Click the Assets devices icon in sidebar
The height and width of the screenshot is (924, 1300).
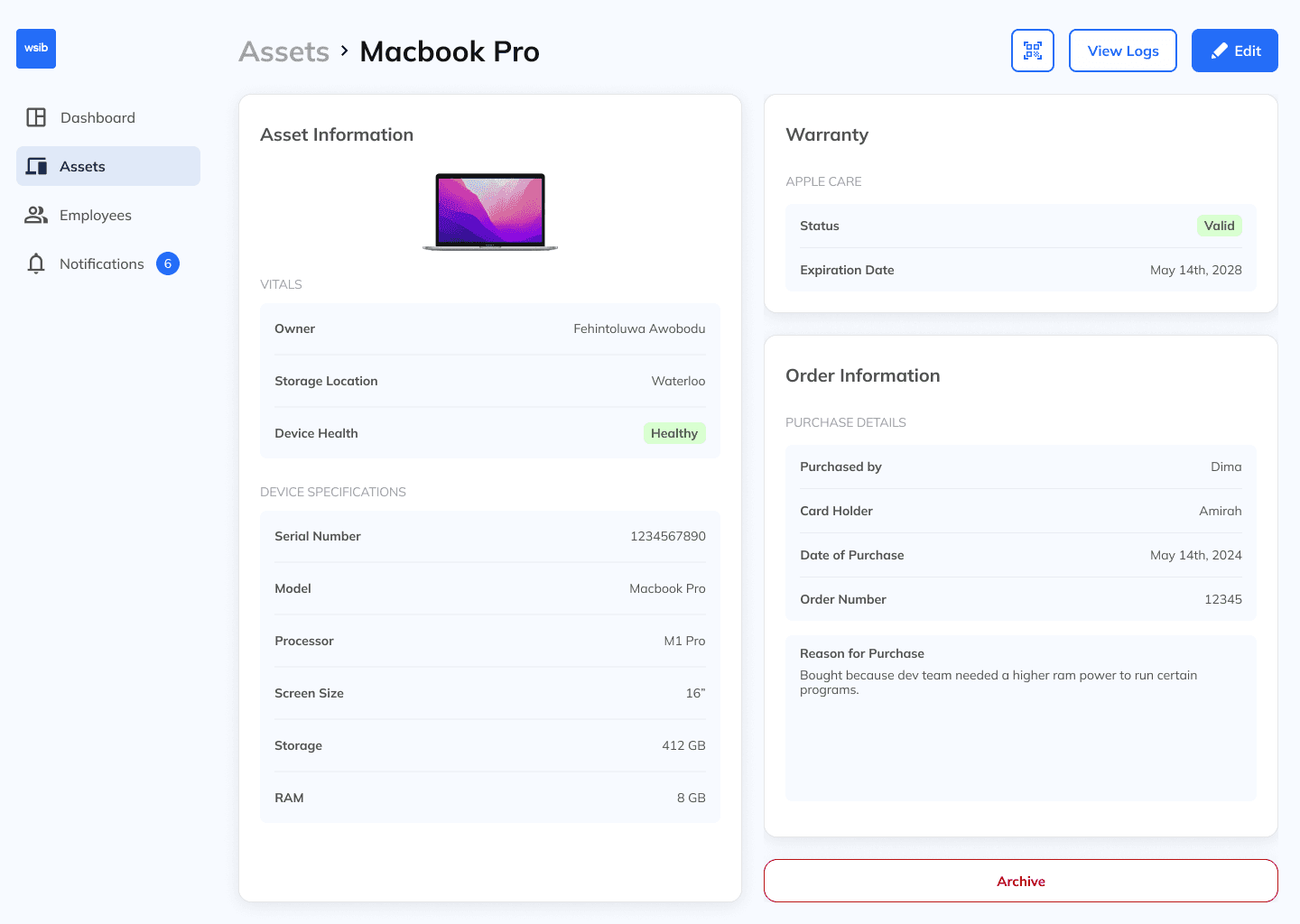tap(36, 166)
